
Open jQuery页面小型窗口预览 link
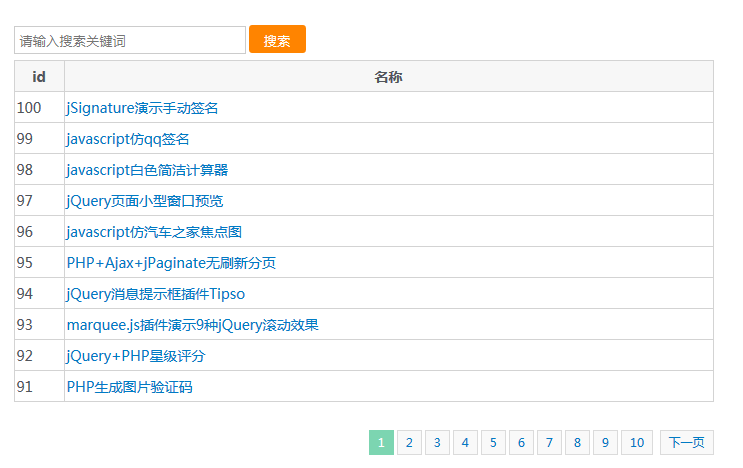click(x=145, y=201)
